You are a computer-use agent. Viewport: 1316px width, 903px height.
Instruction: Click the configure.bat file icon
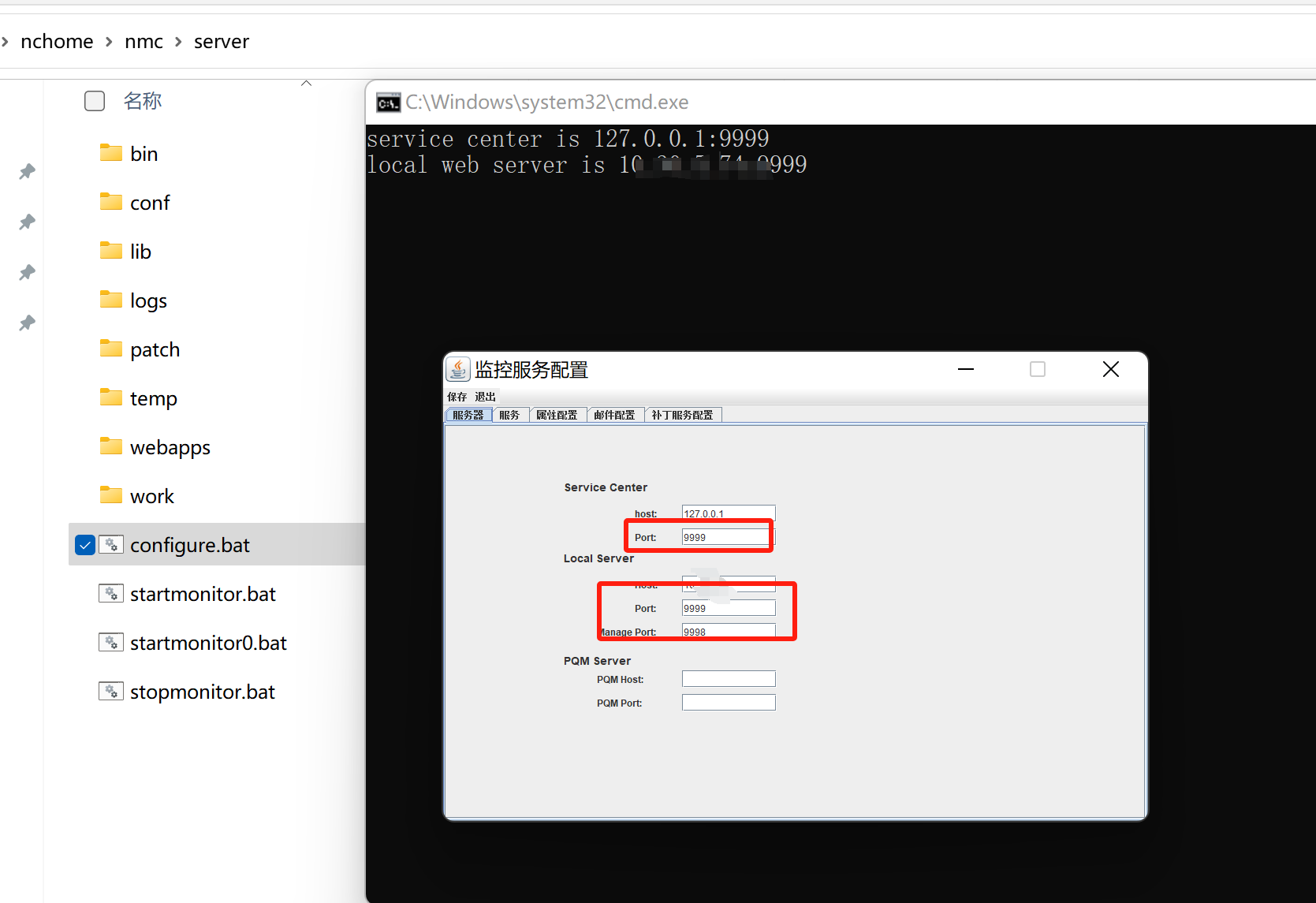click(x=111, y=544)
